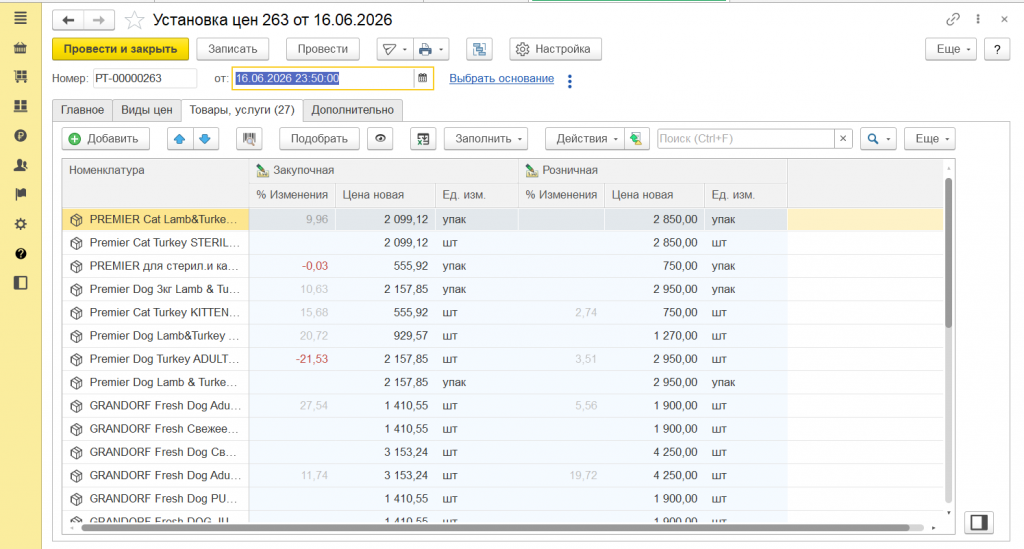Open help with the ? button

pos(997,49)
